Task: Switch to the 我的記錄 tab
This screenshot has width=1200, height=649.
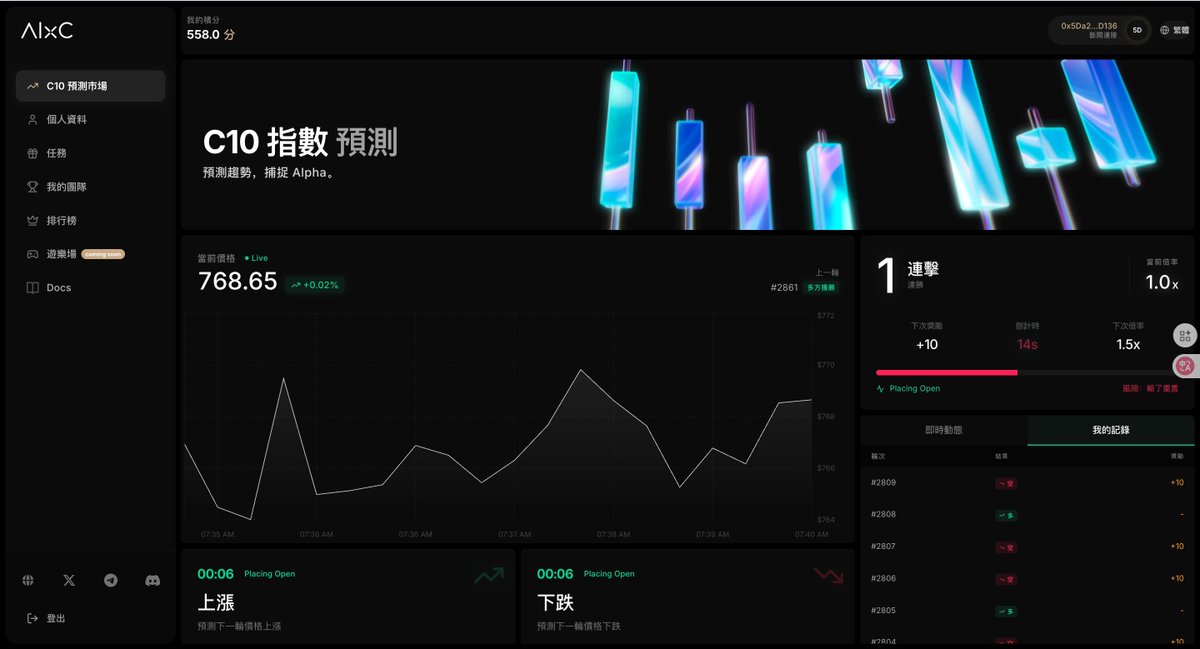Action: coord(1111,430)
